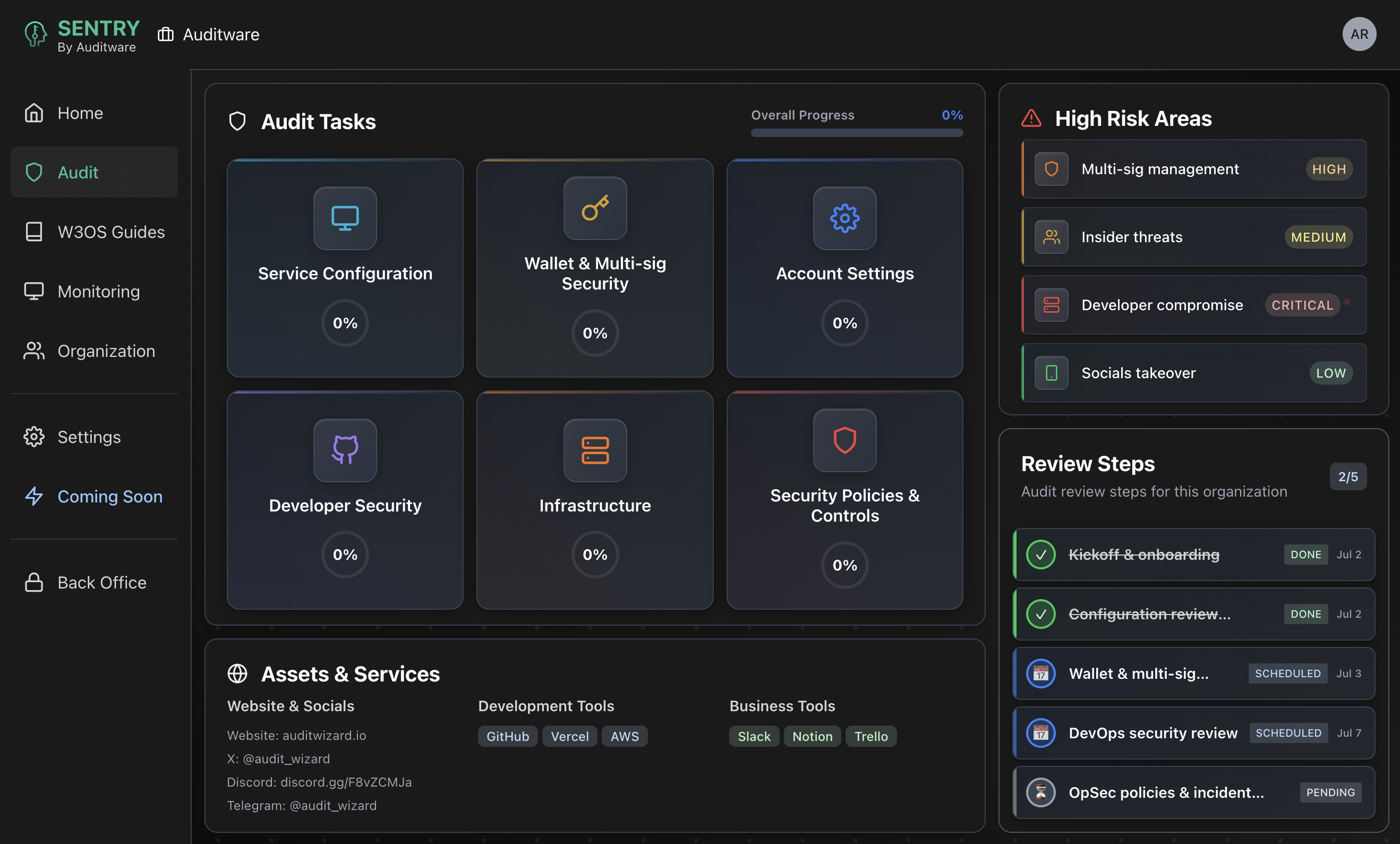Click the LOW risk badge
1400x844 pixels.
click(x=1330, y=373)
